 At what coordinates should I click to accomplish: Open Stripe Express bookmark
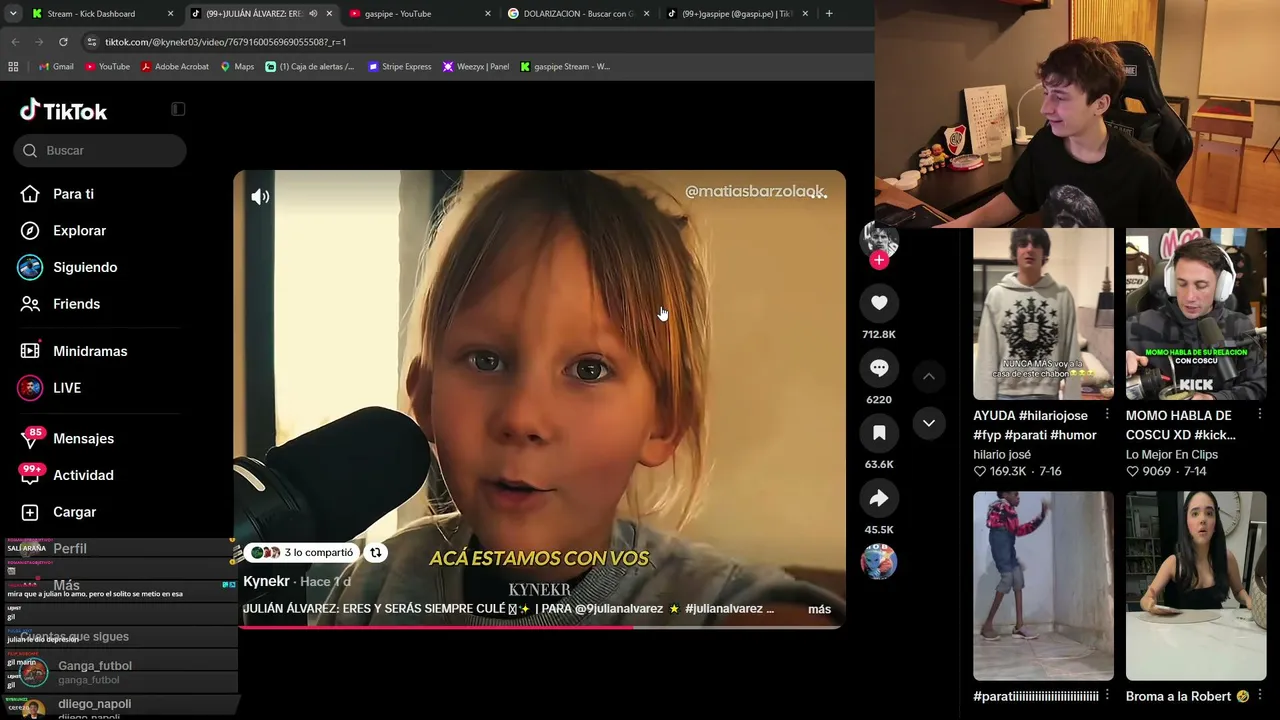tap(399, 67)
